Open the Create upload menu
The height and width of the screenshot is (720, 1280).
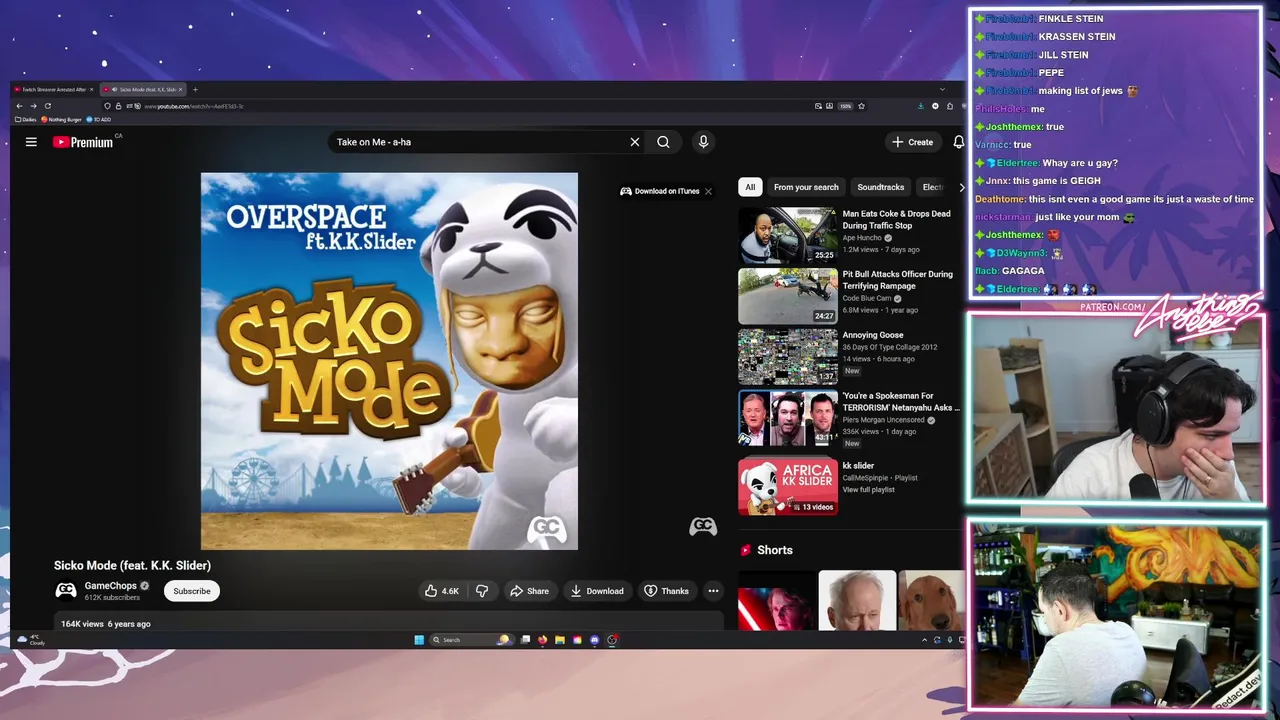[x=913, y=142]
